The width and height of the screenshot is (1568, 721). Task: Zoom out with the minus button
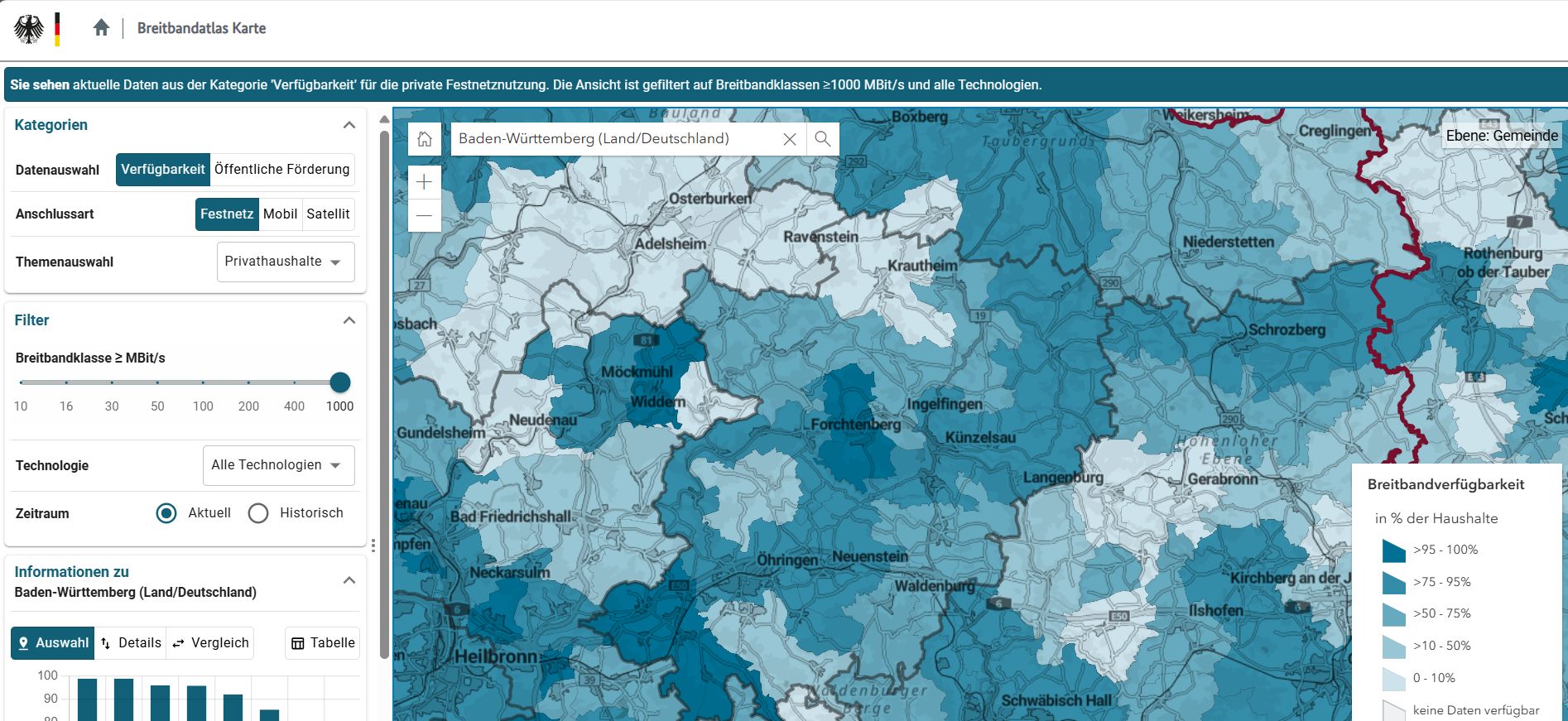coord(425,216)
